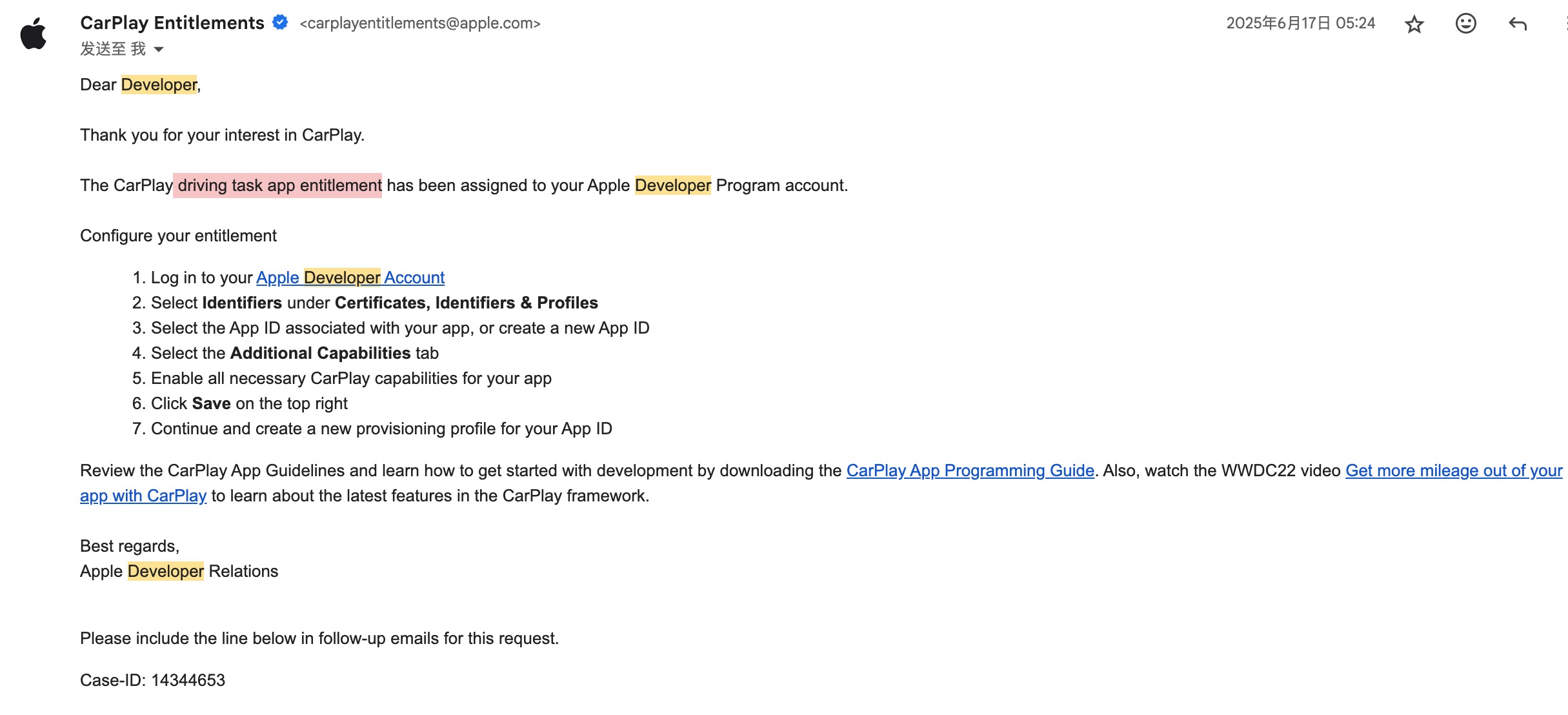
Task: Click the 'Additional Capabilities' bold text
Action: coord(320,353)
